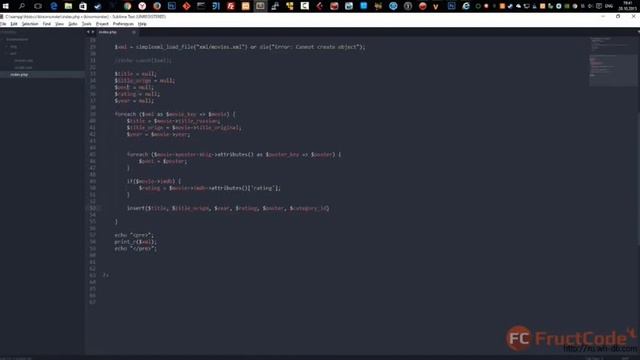
Task: Open the second xml file in sidebar
Action: (x=23, y=67)
